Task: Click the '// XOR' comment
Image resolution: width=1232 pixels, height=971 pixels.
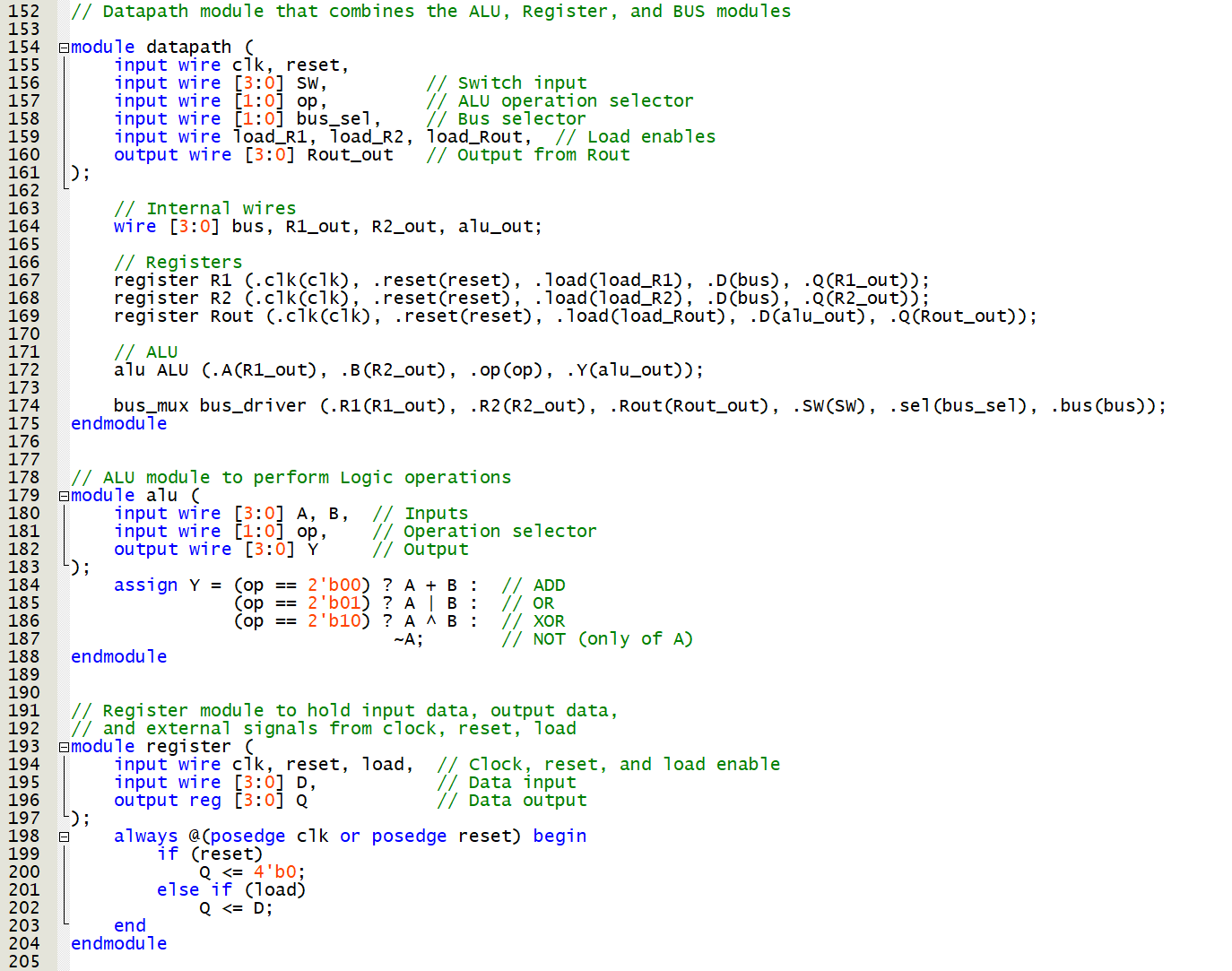Action: (534, 621)
